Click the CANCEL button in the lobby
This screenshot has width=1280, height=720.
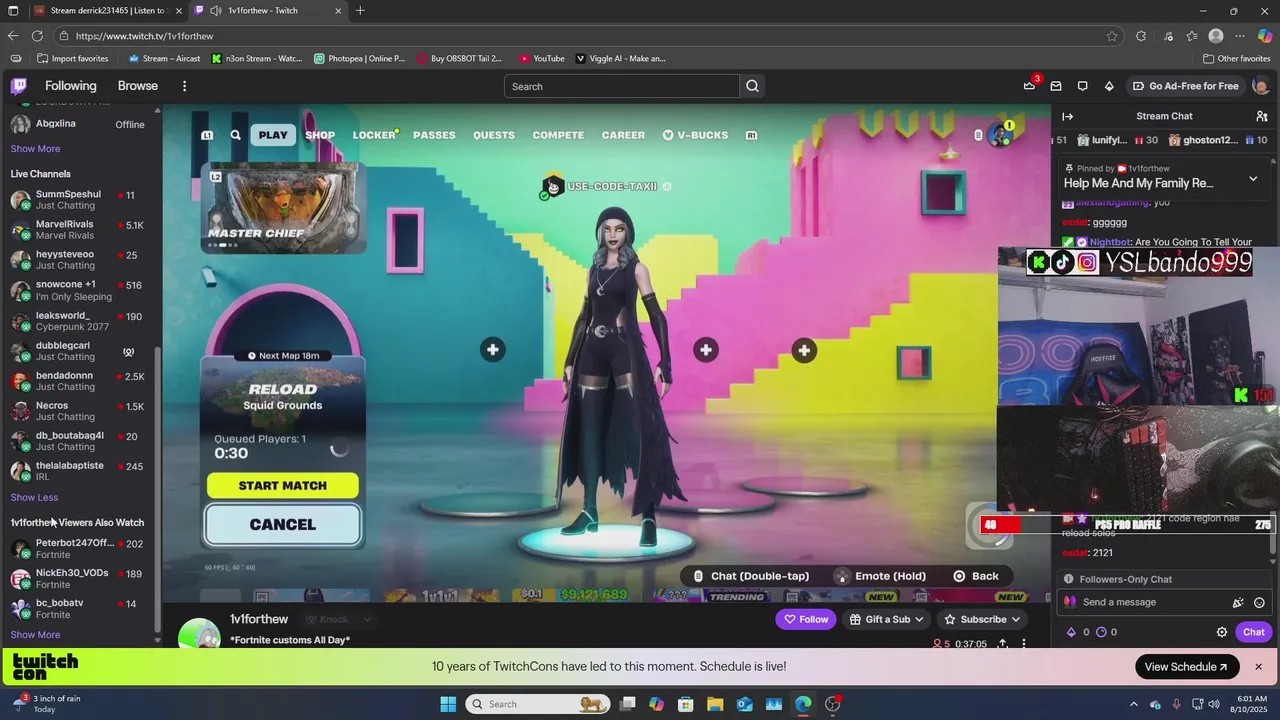[283, 524]
